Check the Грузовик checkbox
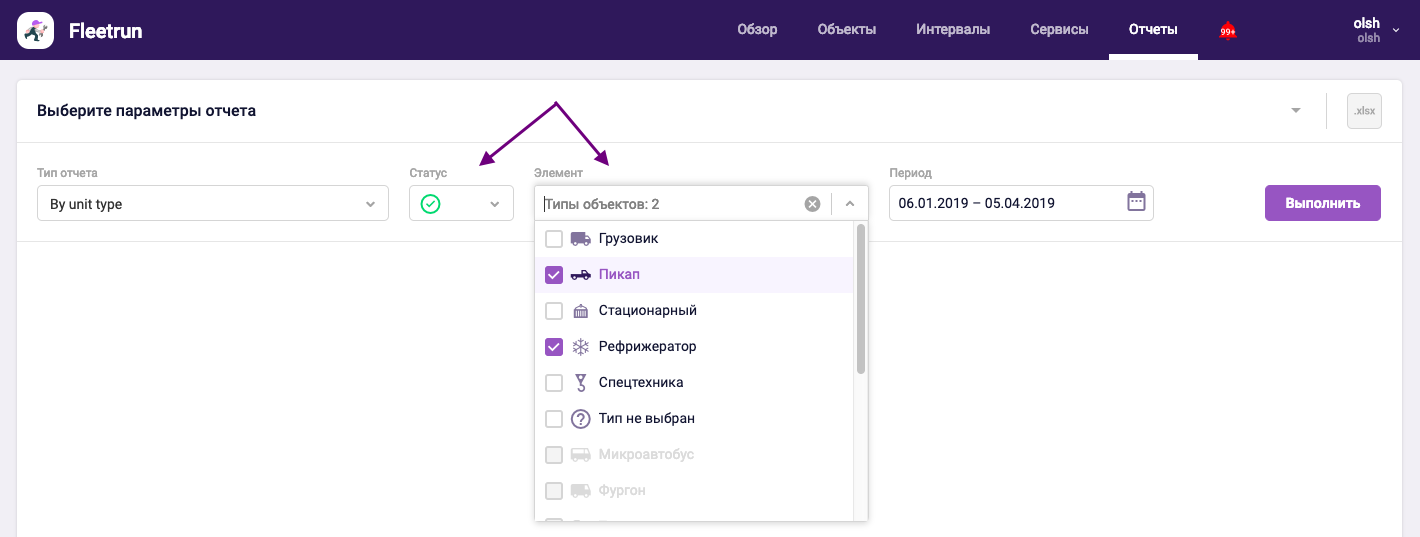1420x537 pixels. 554,239
